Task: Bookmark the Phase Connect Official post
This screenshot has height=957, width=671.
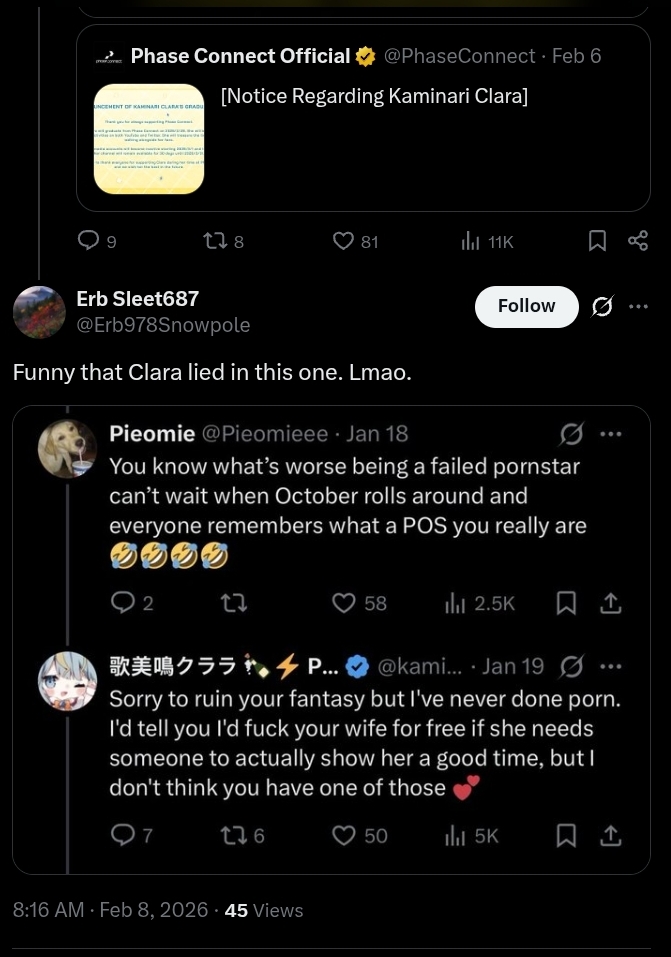Action: (x=597, y=241)
